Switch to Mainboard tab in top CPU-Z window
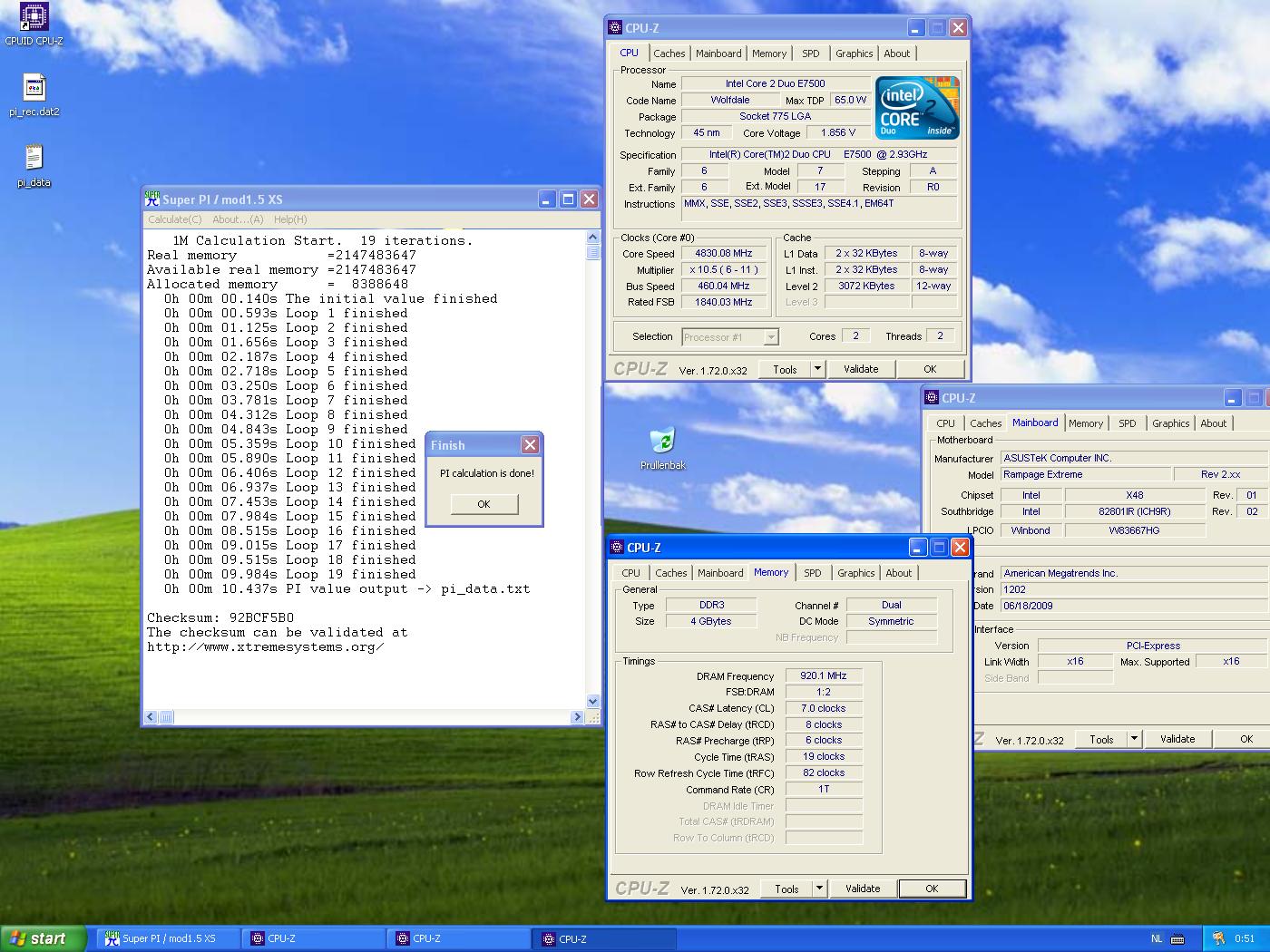1270x952 pixels. [718, 53]
